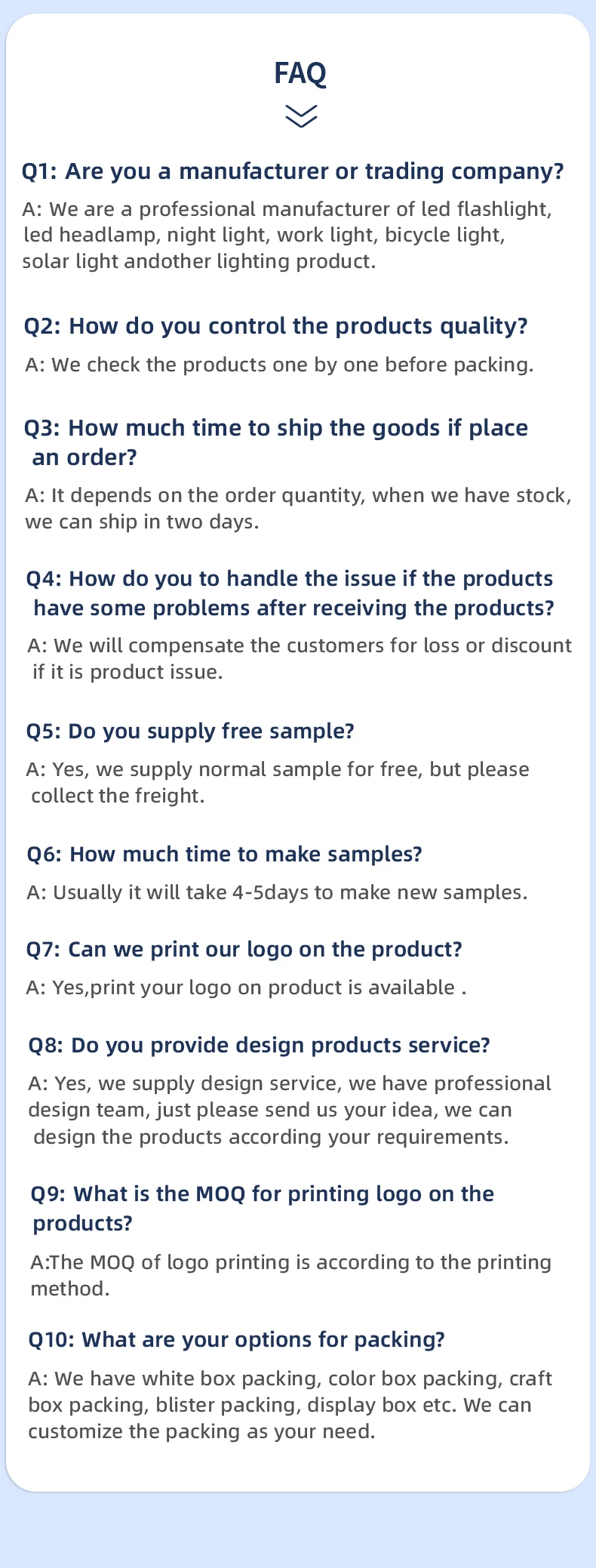Open Q2 on controlling products quality
The height and width of the screenshot is (1568, 596).
276,326
